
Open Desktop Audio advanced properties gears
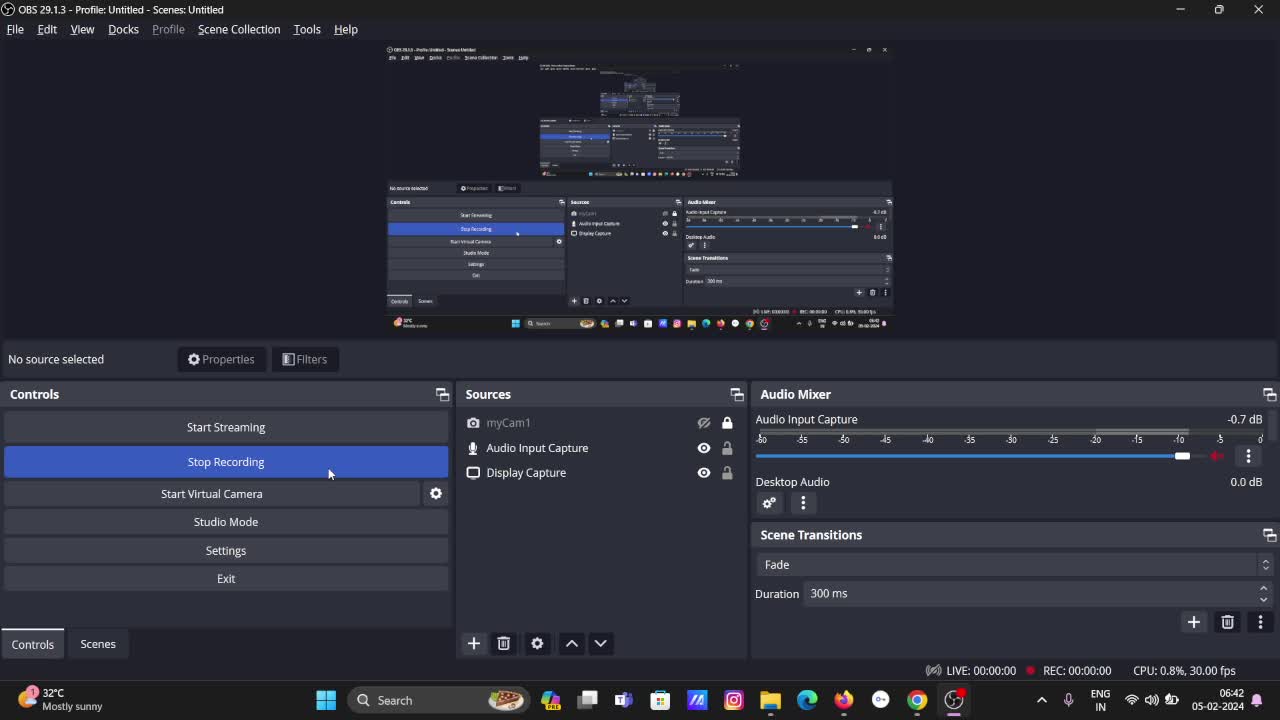[769, 503]
